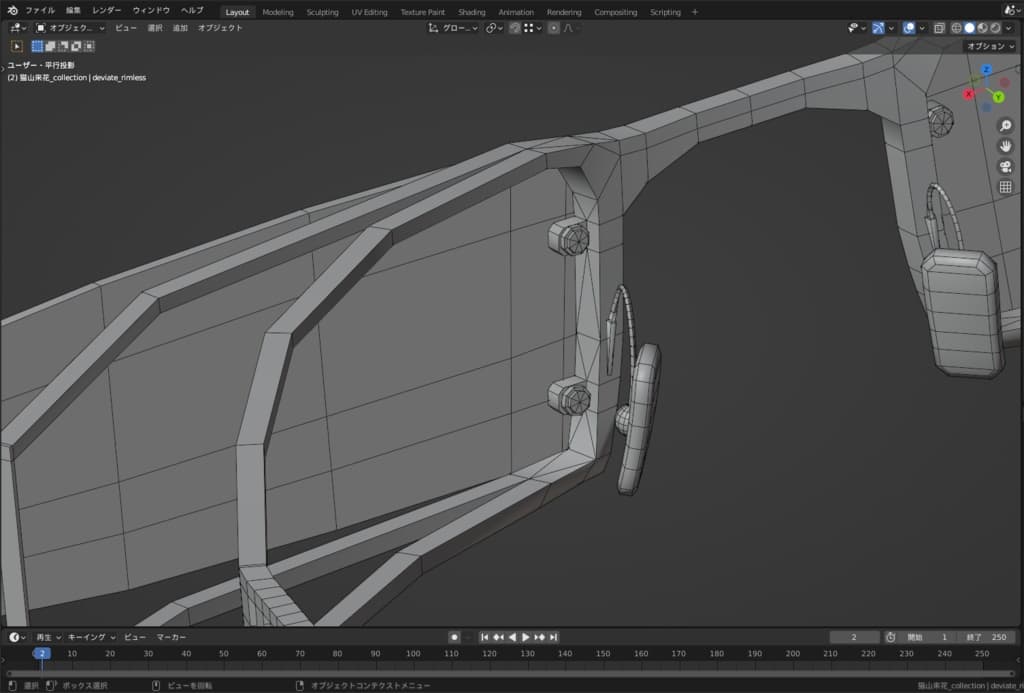Screen dimensions: 1024x693
Task: Open the ファイル menu
Action: 40,10
